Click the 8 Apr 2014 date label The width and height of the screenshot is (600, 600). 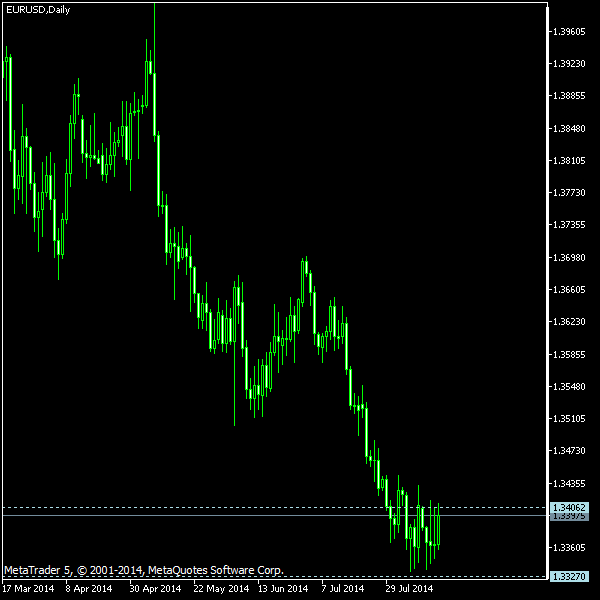click(89, 588)
